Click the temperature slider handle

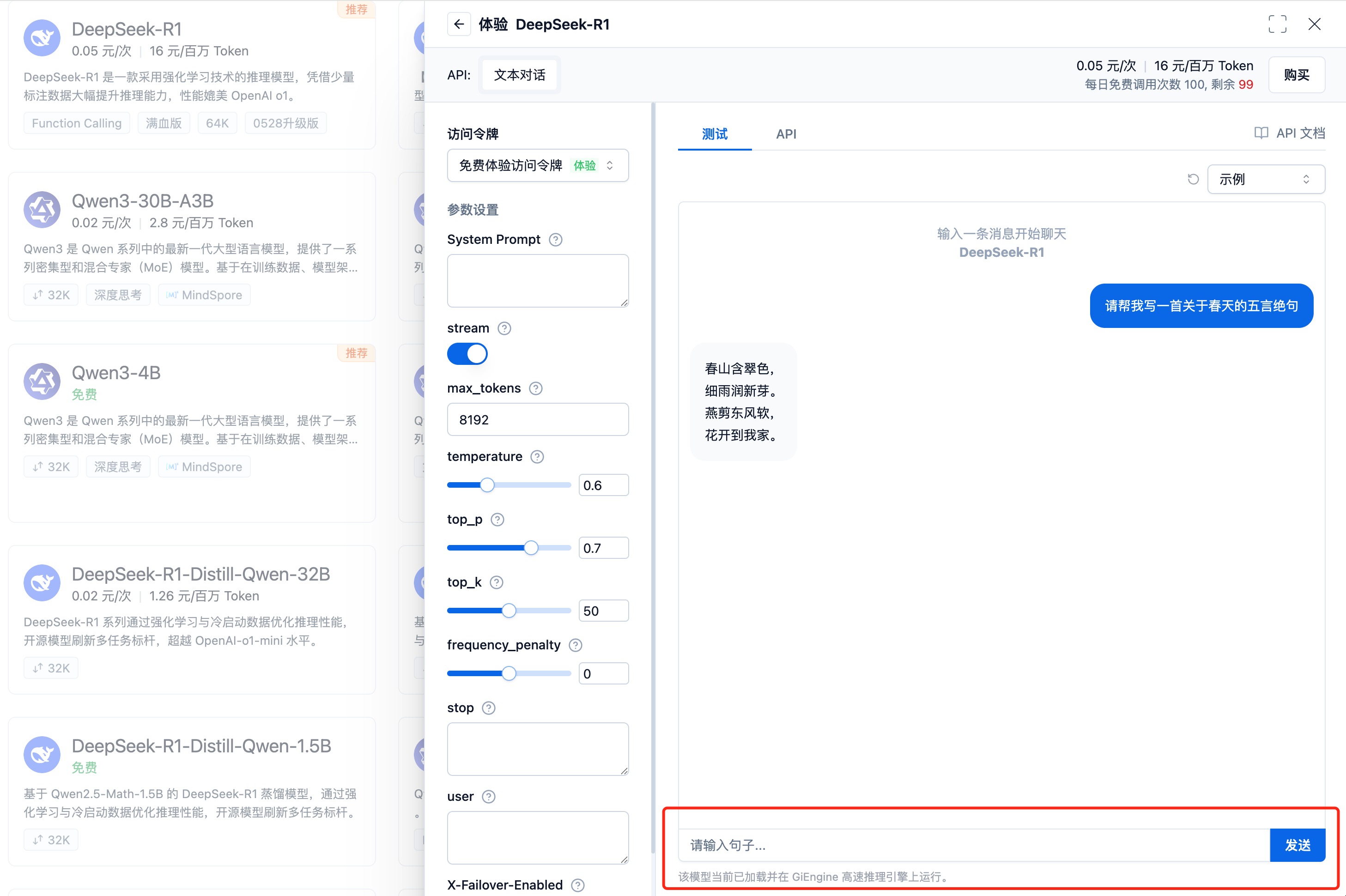click(487, 485)
